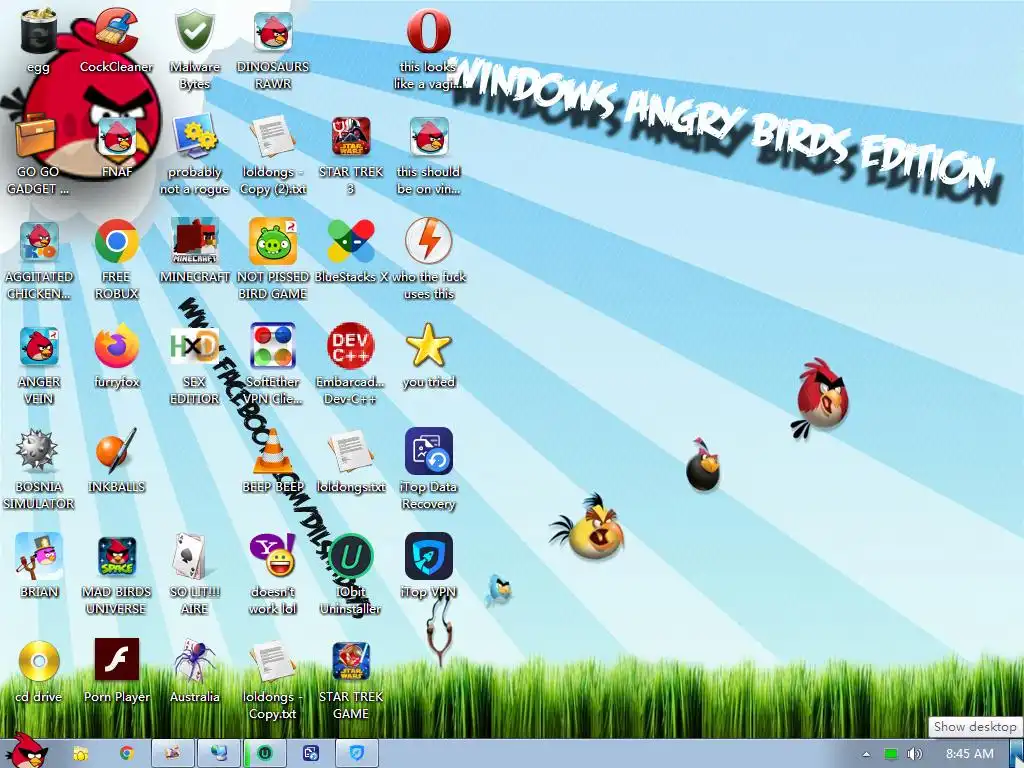
Task: Select the CCleaner broom desktop icon
Action: (116, 31)
